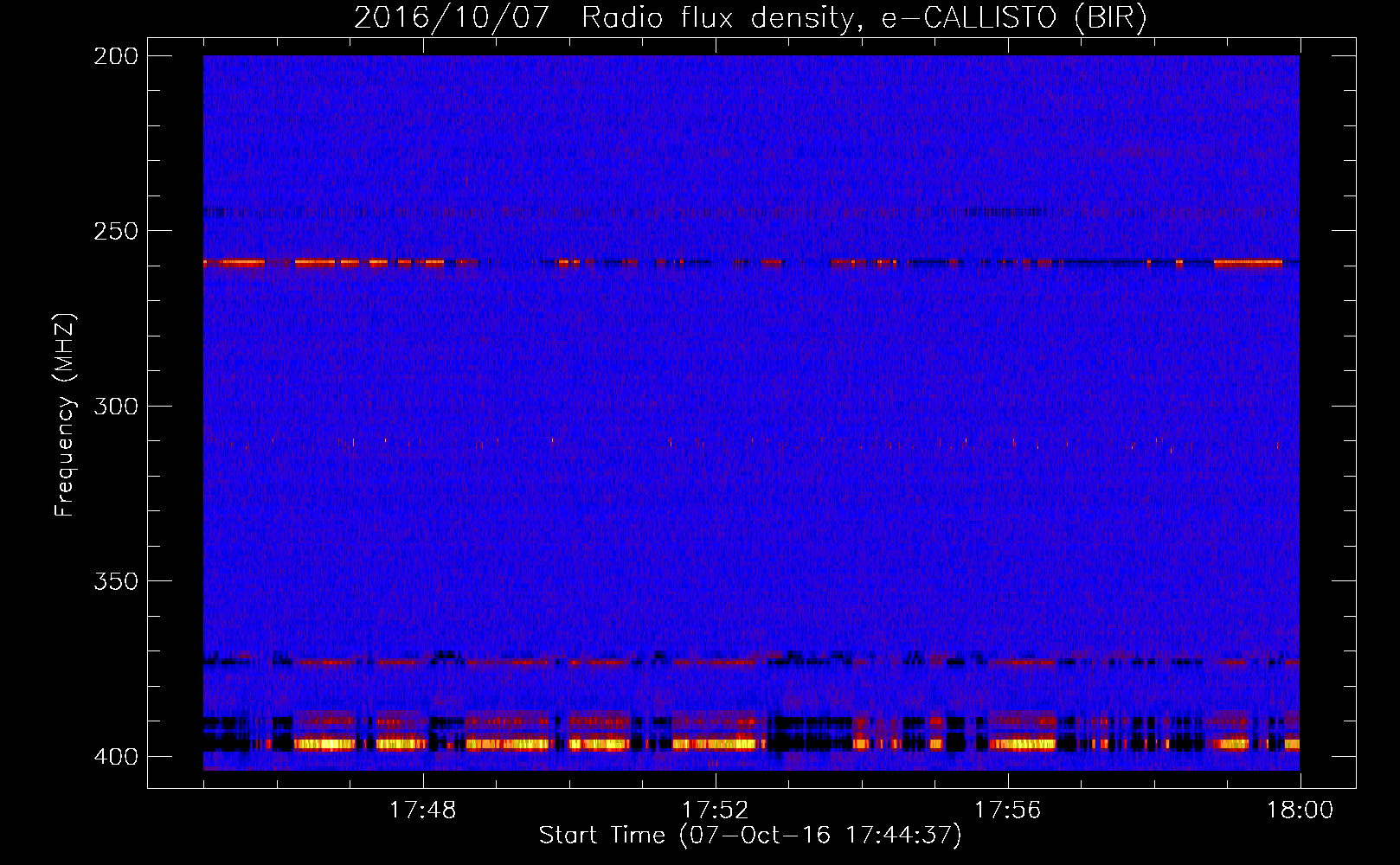Screen dimensions: 1400x865
Task: Click the 'Start Time (07-Oct-16 17:44:37)' label
Action: (750, 836)
